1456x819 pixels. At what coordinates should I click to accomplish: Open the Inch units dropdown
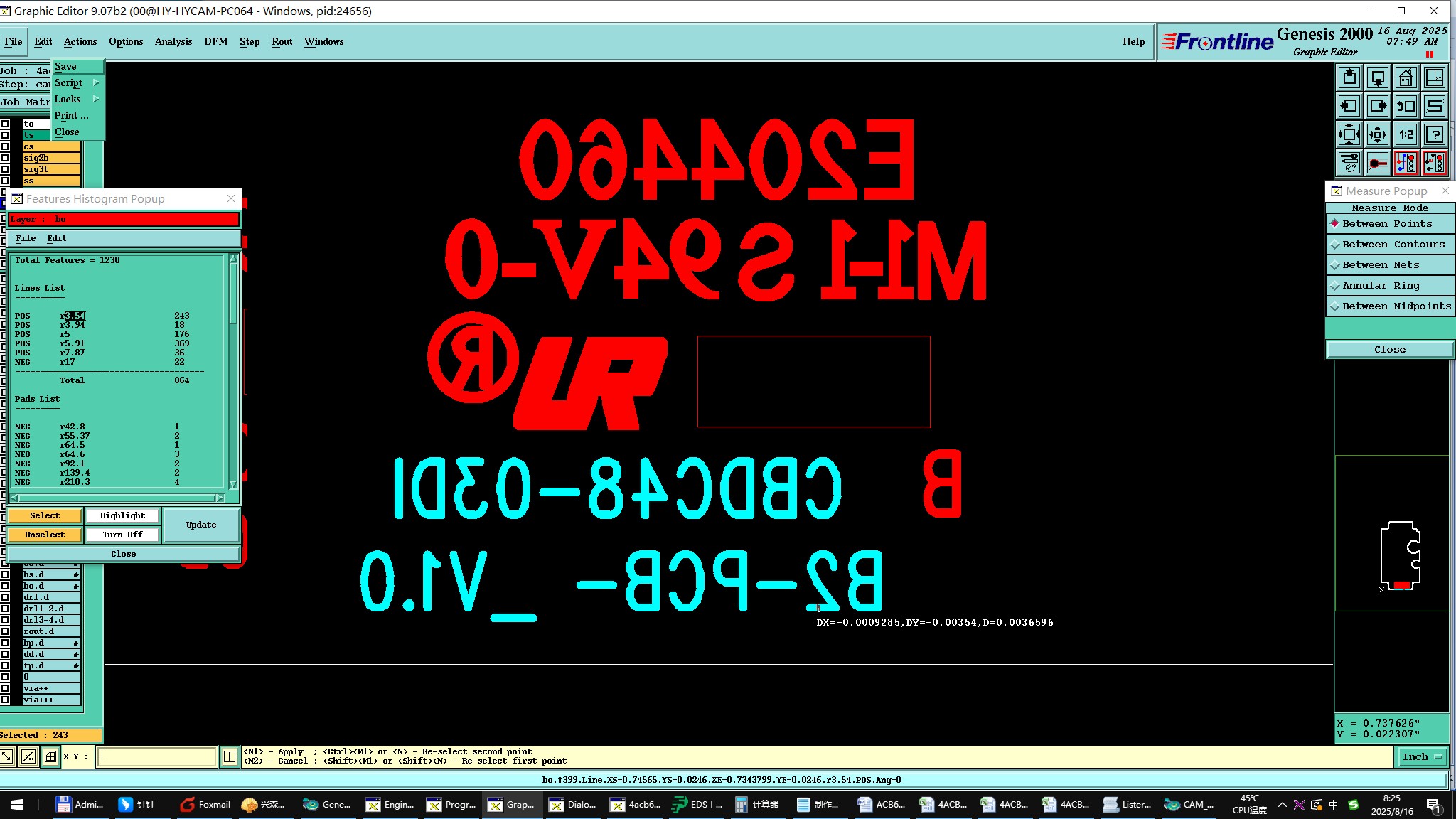tap(1422, 756)
